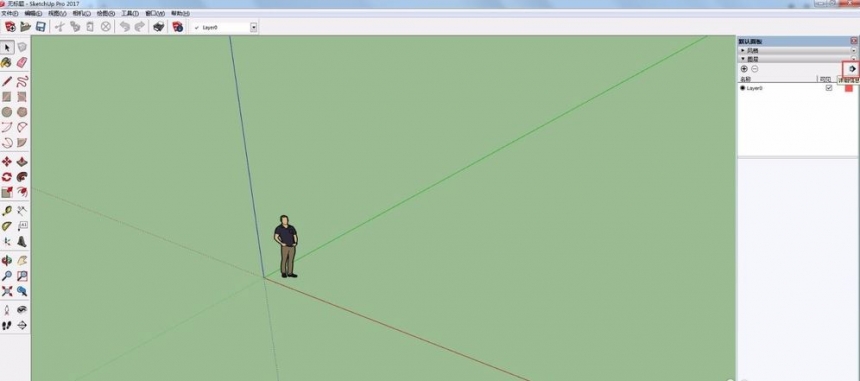Click the Print icon in toolbar
This screenshot has width=860, height=381.
click(x=159, y=26)
